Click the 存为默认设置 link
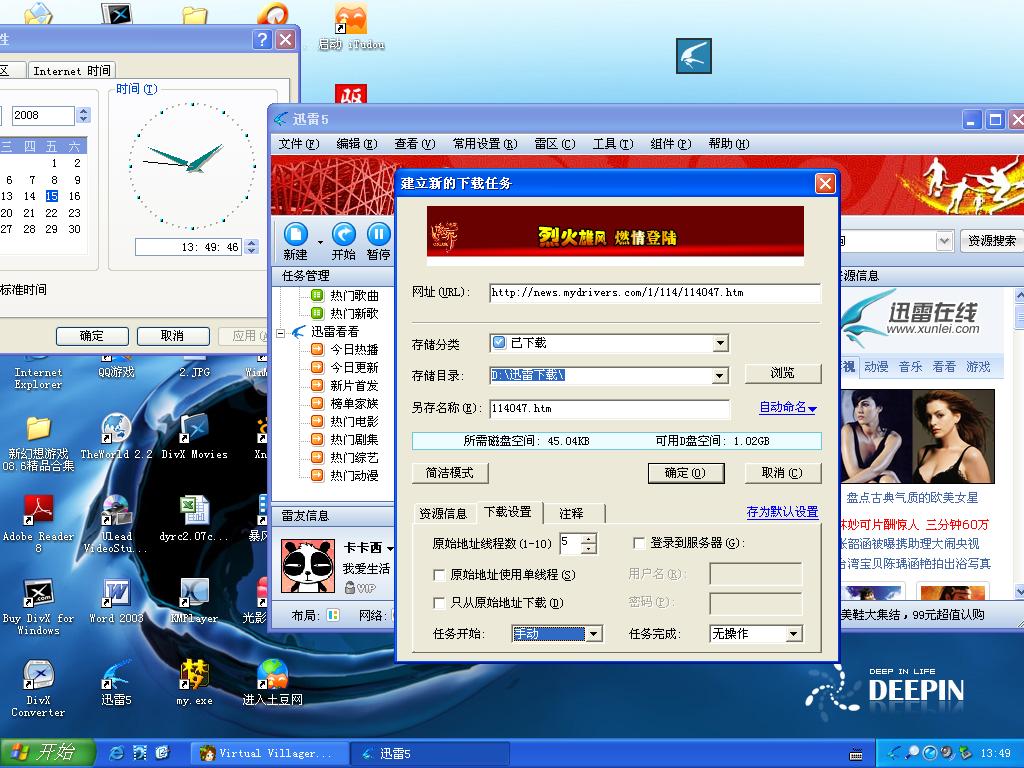 click(x=782, y=512)
